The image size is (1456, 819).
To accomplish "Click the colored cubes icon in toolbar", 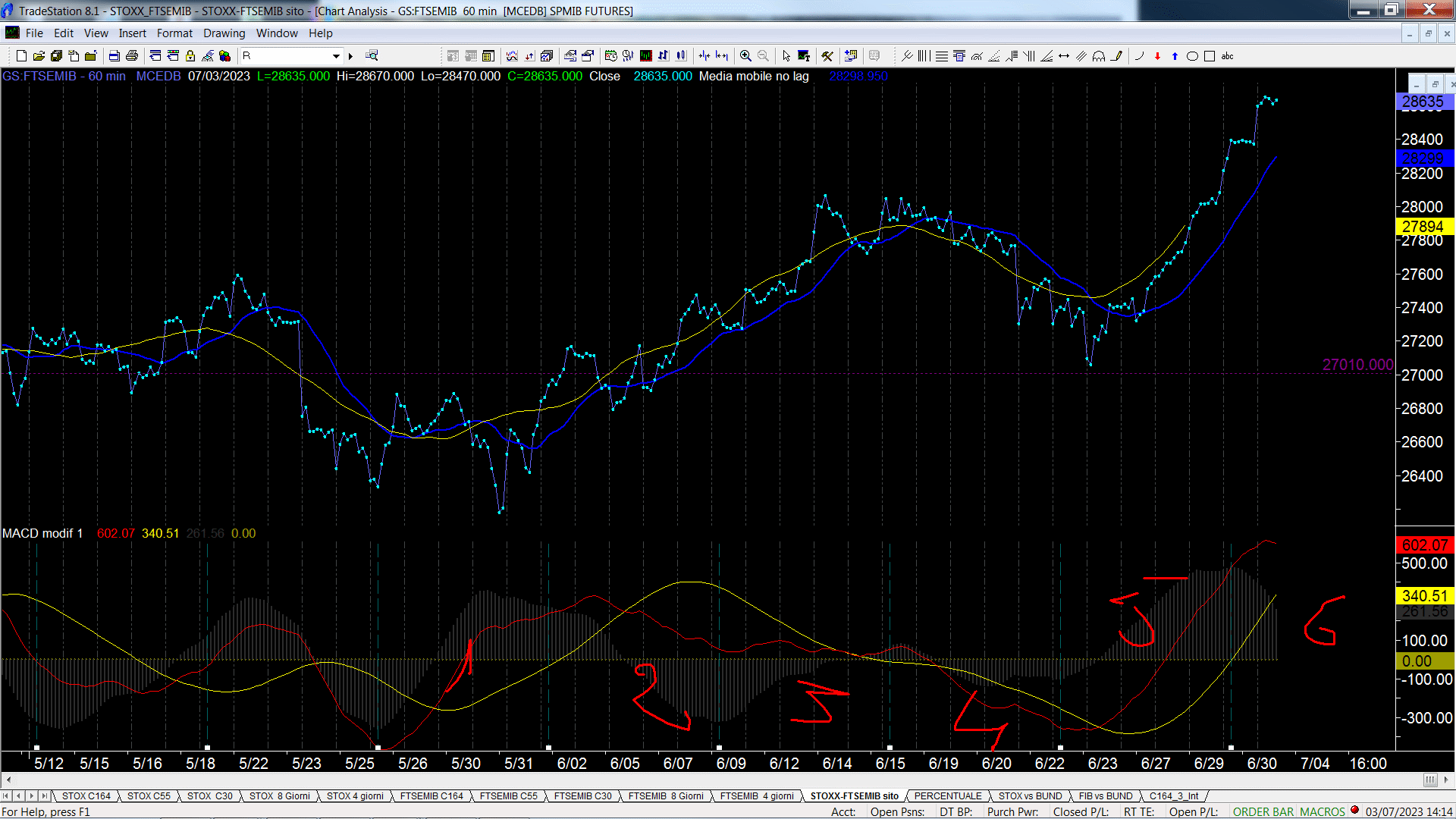I will 225,56.
